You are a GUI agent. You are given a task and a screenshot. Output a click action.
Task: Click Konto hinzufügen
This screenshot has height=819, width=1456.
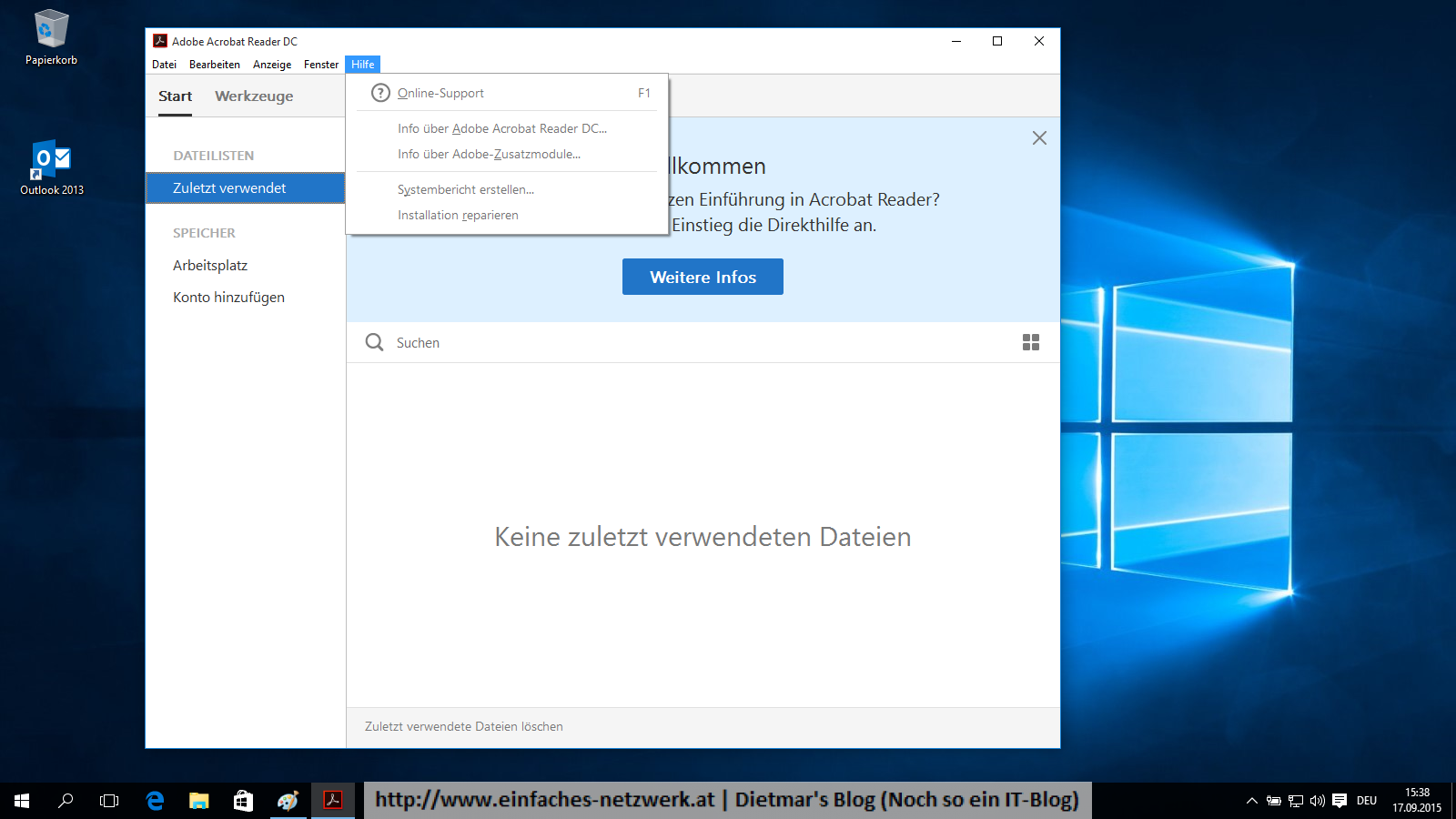(x=228, y=298)
